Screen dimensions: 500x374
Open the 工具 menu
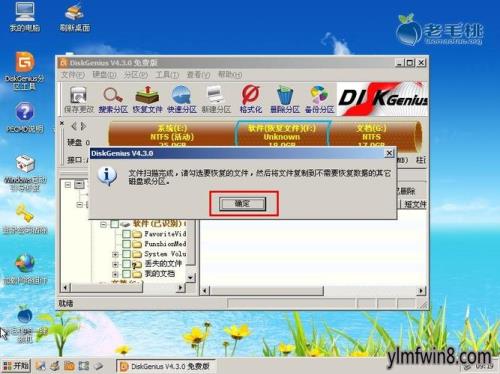point(167,75)
